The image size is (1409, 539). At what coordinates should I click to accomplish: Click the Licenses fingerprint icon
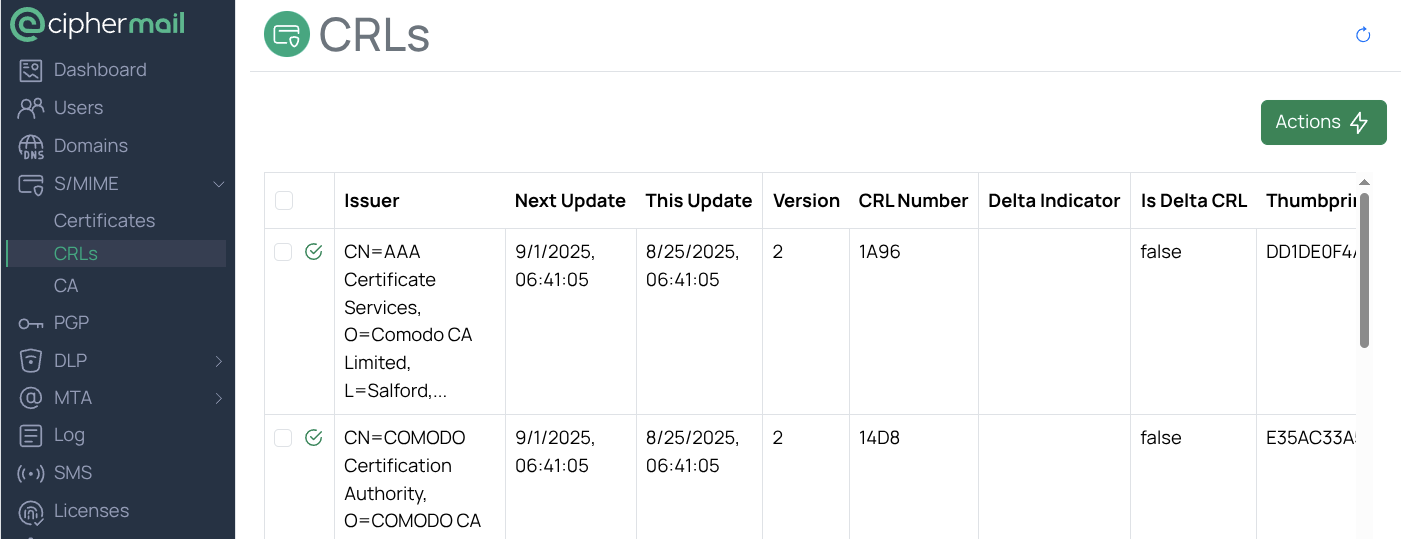tap(31, 512)
